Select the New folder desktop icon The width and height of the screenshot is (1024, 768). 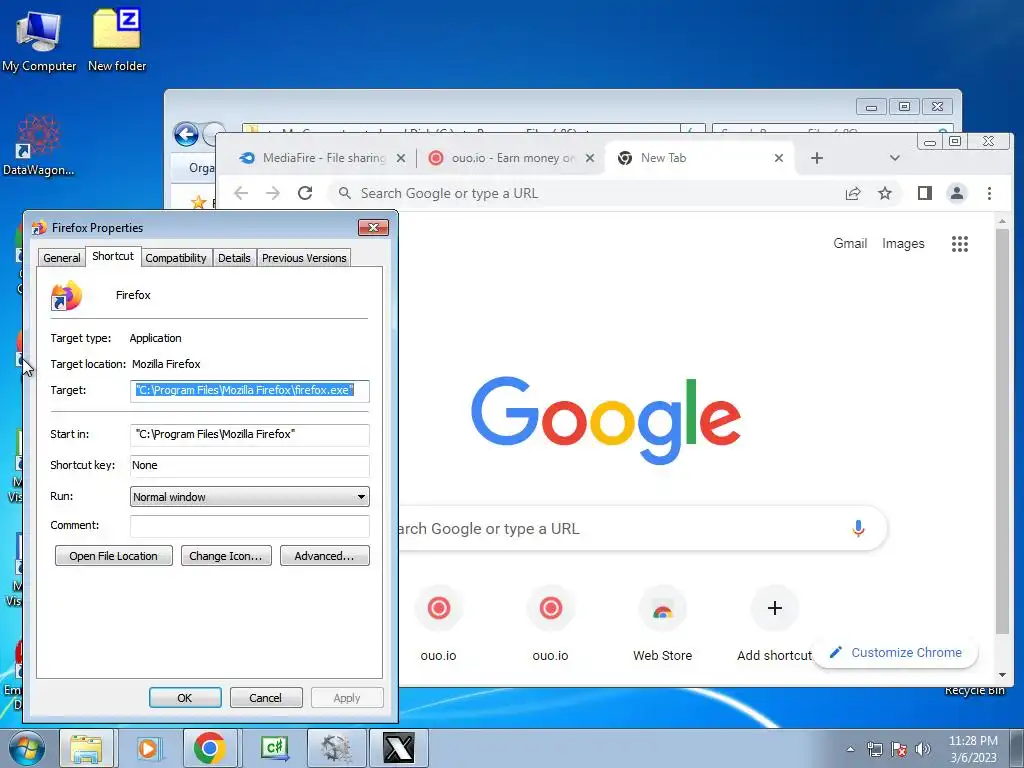pos(117,40)
